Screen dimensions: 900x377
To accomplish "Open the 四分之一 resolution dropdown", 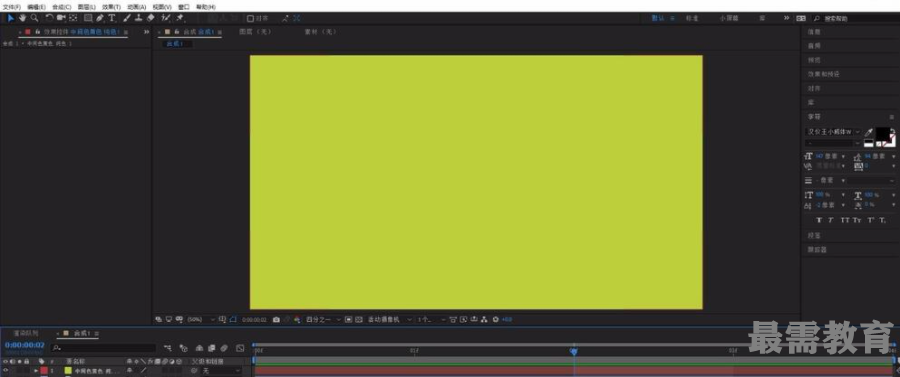I will [323, 319].
